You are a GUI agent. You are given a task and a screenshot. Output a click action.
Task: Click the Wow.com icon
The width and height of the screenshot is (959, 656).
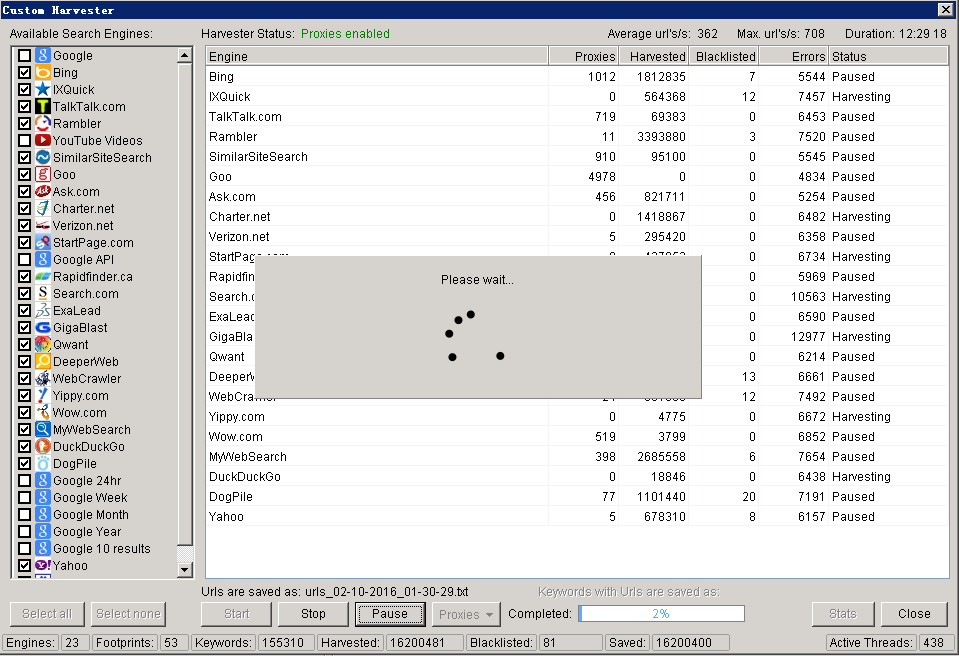point(42,413)
